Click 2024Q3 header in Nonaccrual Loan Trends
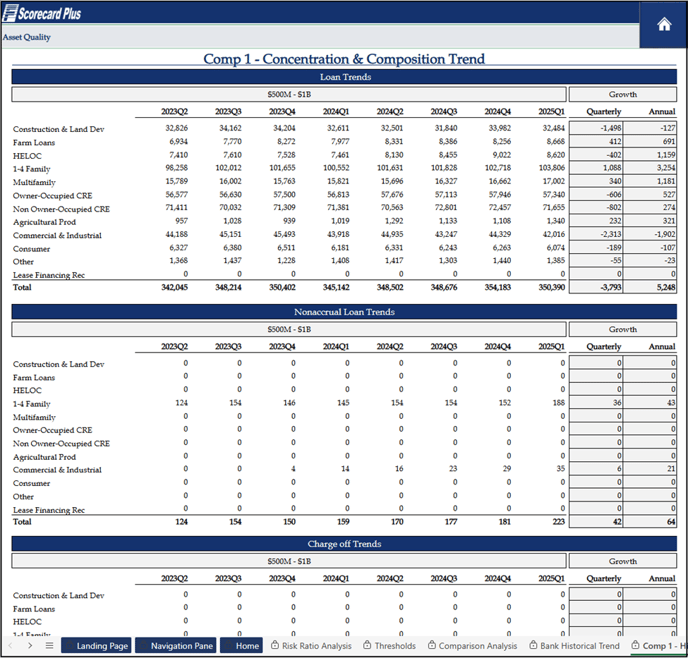Image resolution: width=688 pixels, height=658 pixels. [444, 347]
